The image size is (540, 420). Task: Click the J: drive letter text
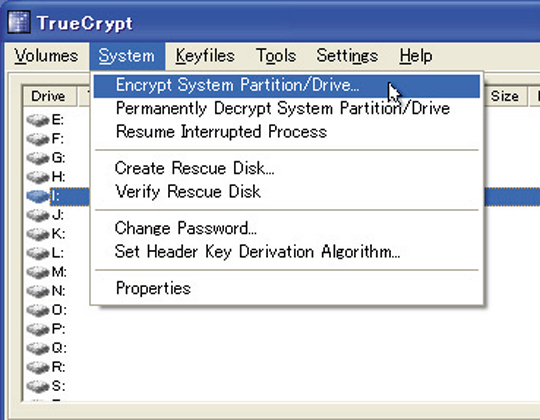pyautogui.click(x=57, y=215)
